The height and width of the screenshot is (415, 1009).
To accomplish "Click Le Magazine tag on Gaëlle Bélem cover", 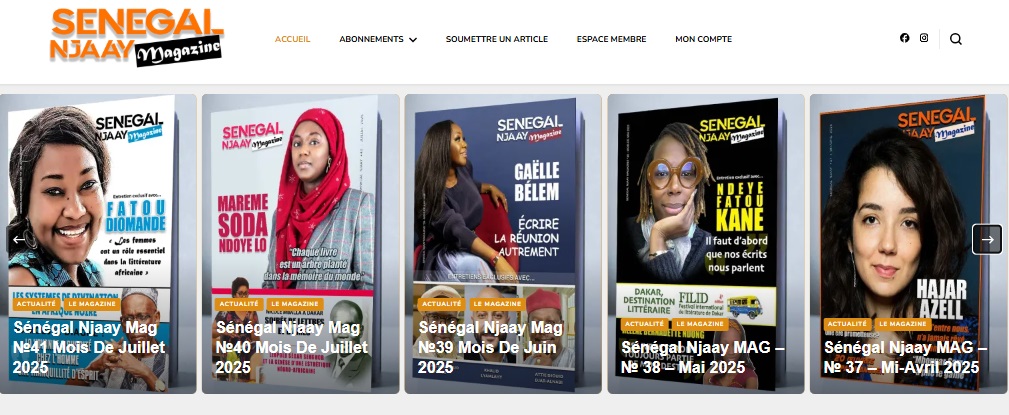I will pos(495,304).
